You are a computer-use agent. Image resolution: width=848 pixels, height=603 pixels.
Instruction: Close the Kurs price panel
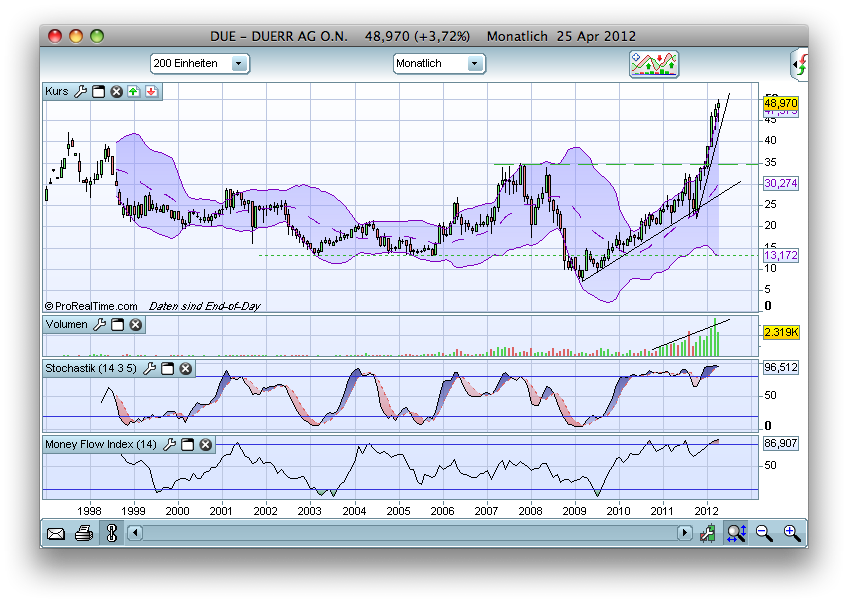116,91
